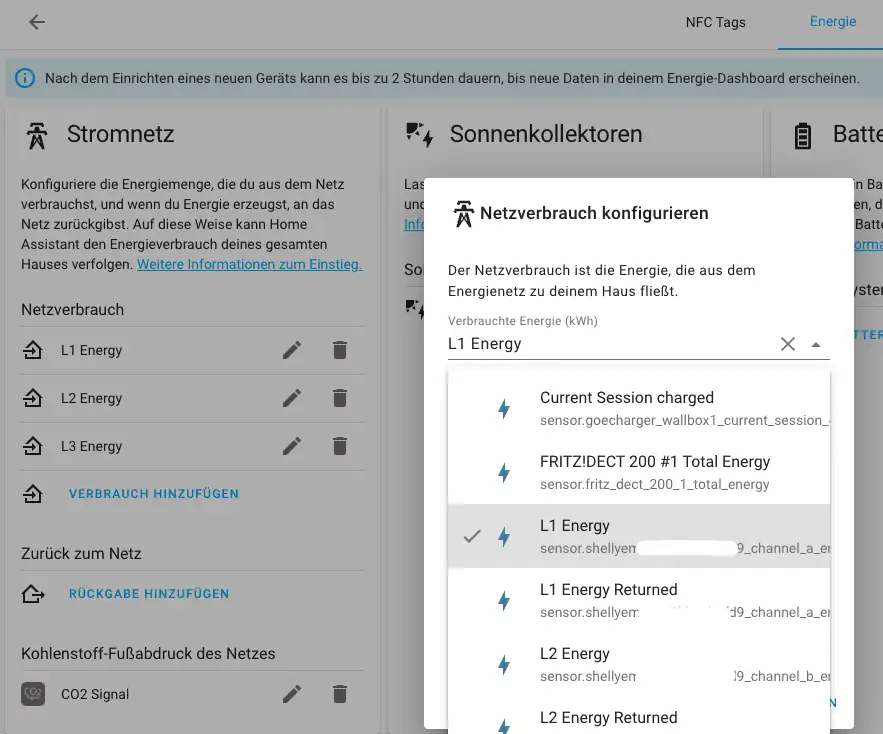
Task: Delete the L3 Energy consumption entry
Action: pos(340,446)
